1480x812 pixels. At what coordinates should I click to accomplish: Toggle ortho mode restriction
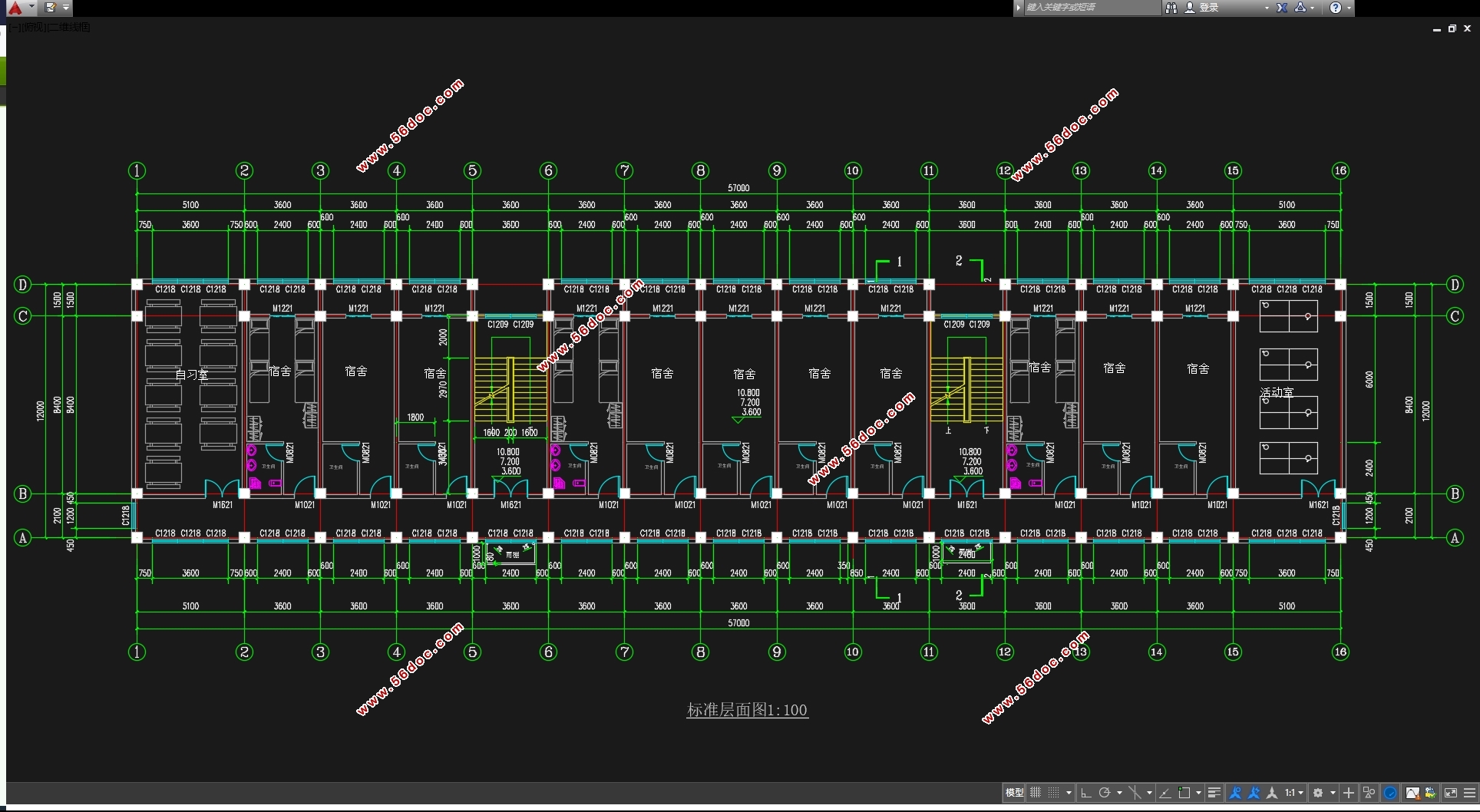1085,793
